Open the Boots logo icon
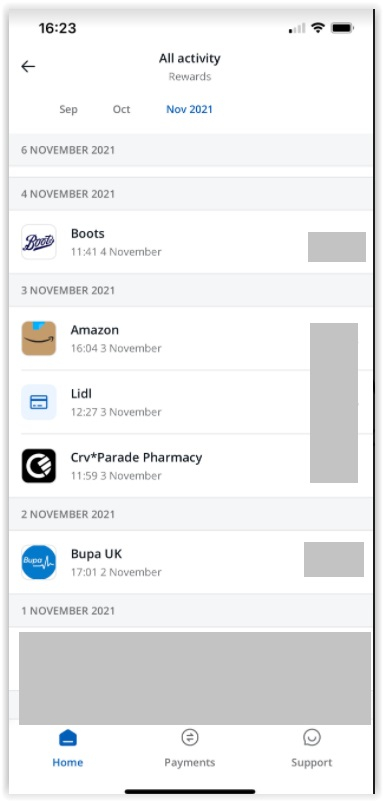Screen dimensions: 383x802 38,242
